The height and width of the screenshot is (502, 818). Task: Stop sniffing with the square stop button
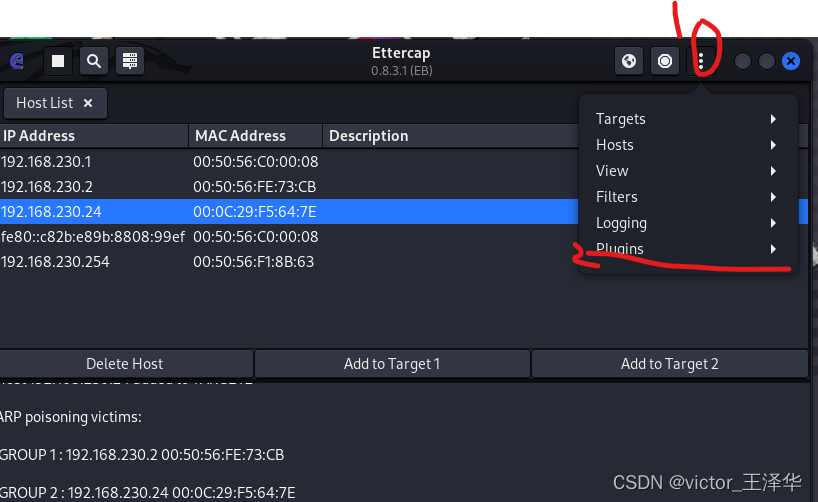58,61
